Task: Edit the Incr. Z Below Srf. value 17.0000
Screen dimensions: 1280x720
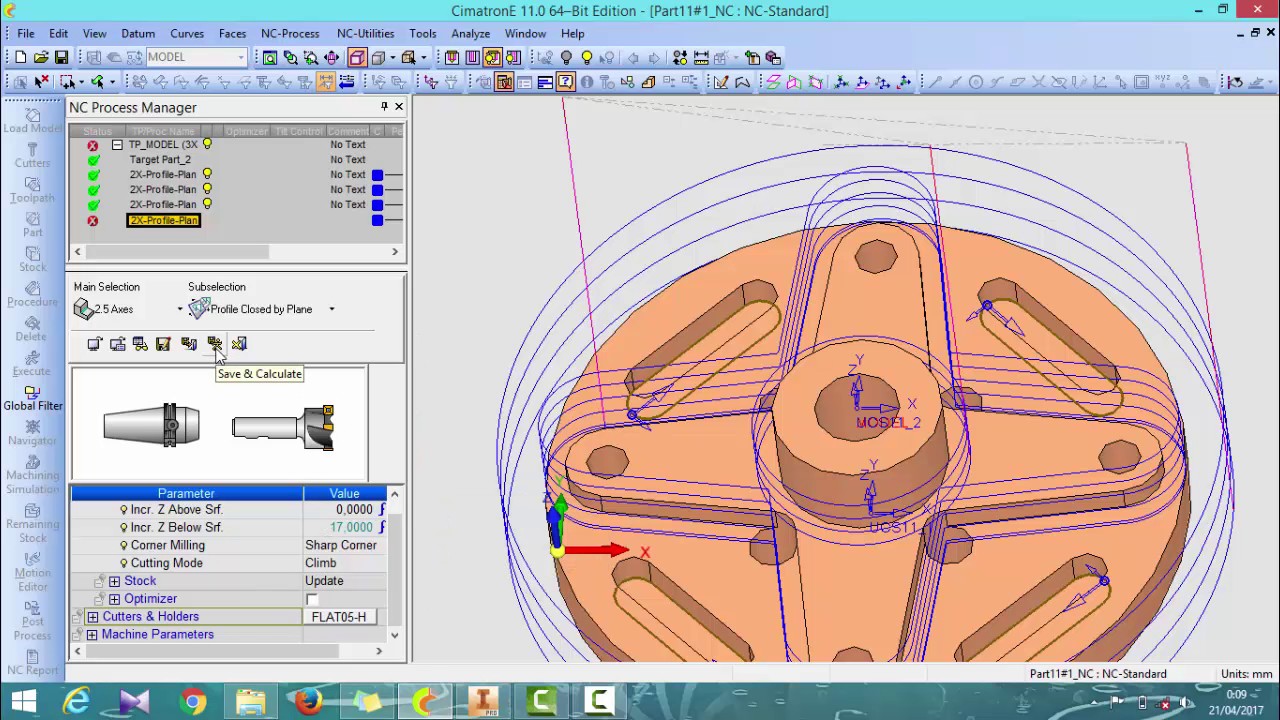Action: (351, 527)
